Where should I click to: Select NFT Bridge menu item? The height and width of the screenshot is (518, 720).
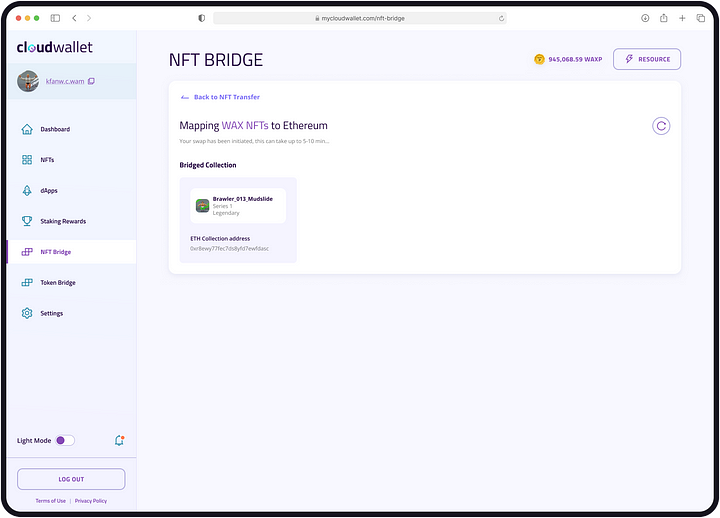[72, 252]
